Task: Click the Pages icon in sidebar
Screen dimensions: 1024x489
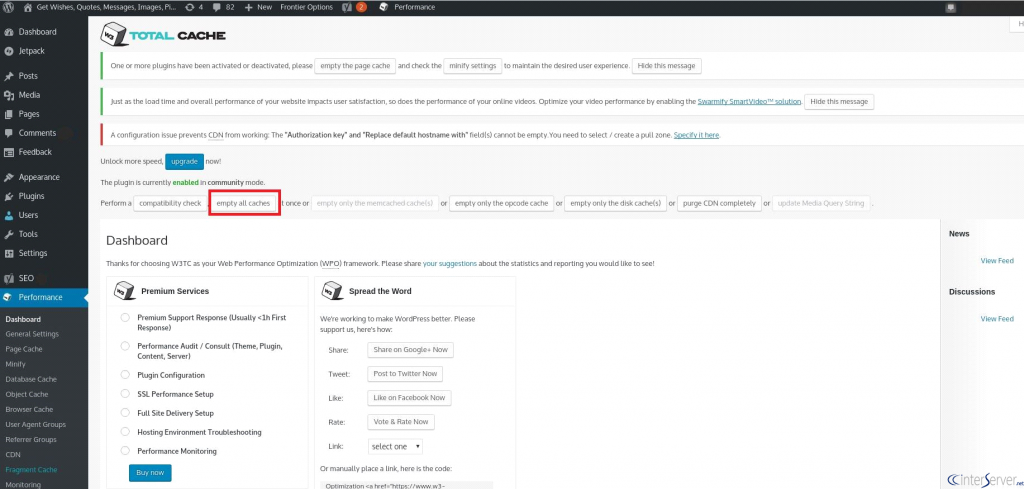Action: pos(9,114)
